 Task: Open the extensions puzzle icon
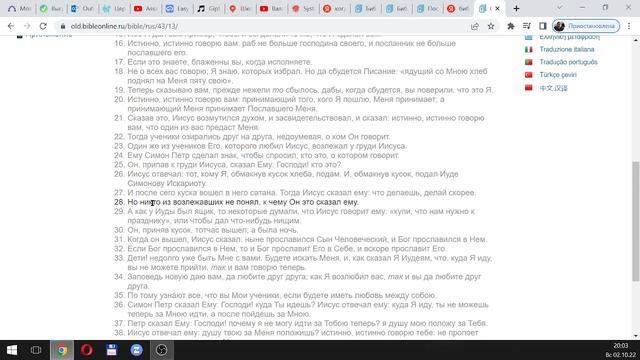(x=511, y=26)
